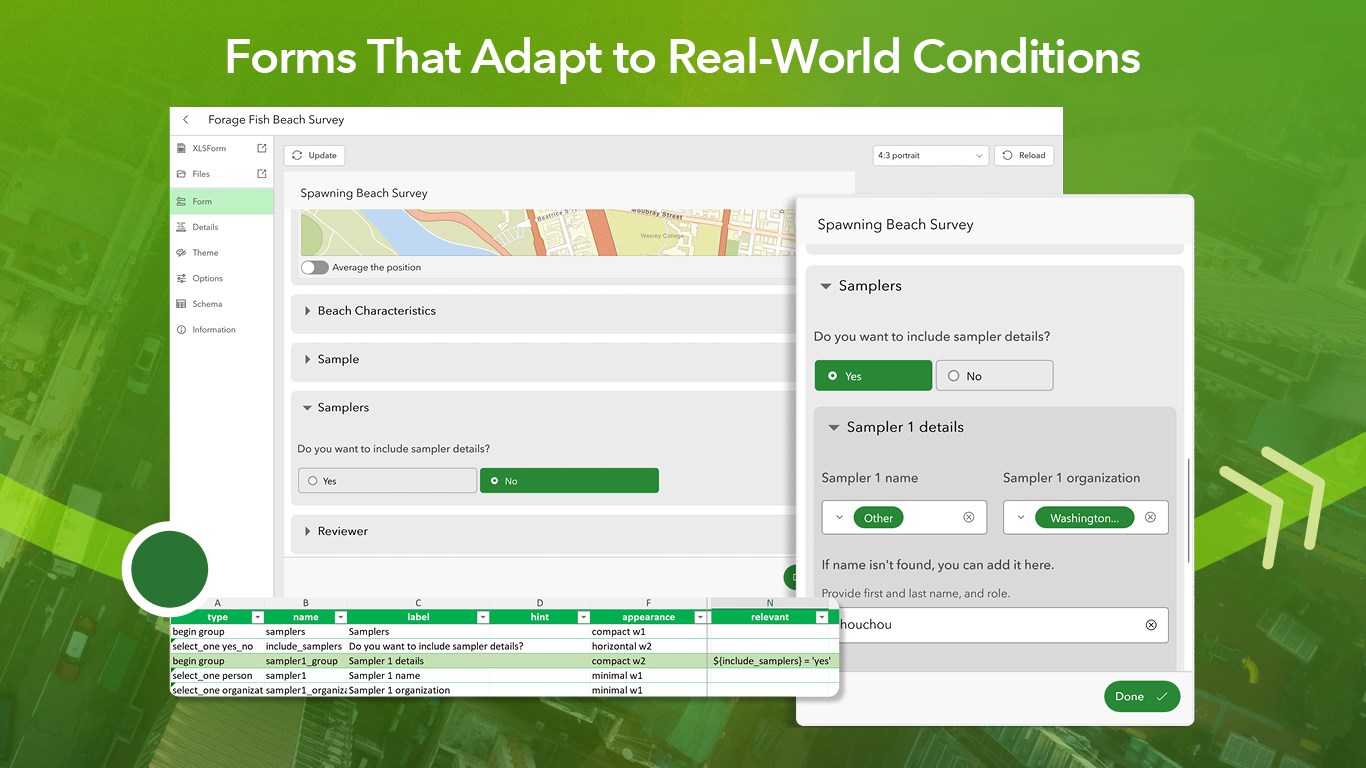Screen dimensions: 1366x768
Task: Click the map preview in Spawning Beach Survey
Action: [548, 232]
